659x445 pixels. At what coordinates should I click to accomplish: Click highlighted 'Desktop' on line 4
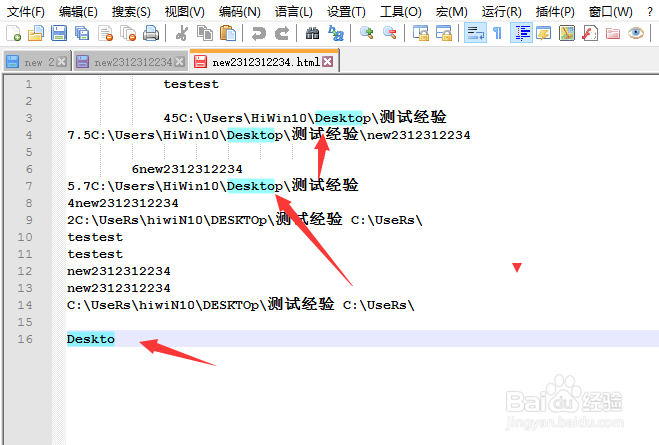(x=255, y=135)
